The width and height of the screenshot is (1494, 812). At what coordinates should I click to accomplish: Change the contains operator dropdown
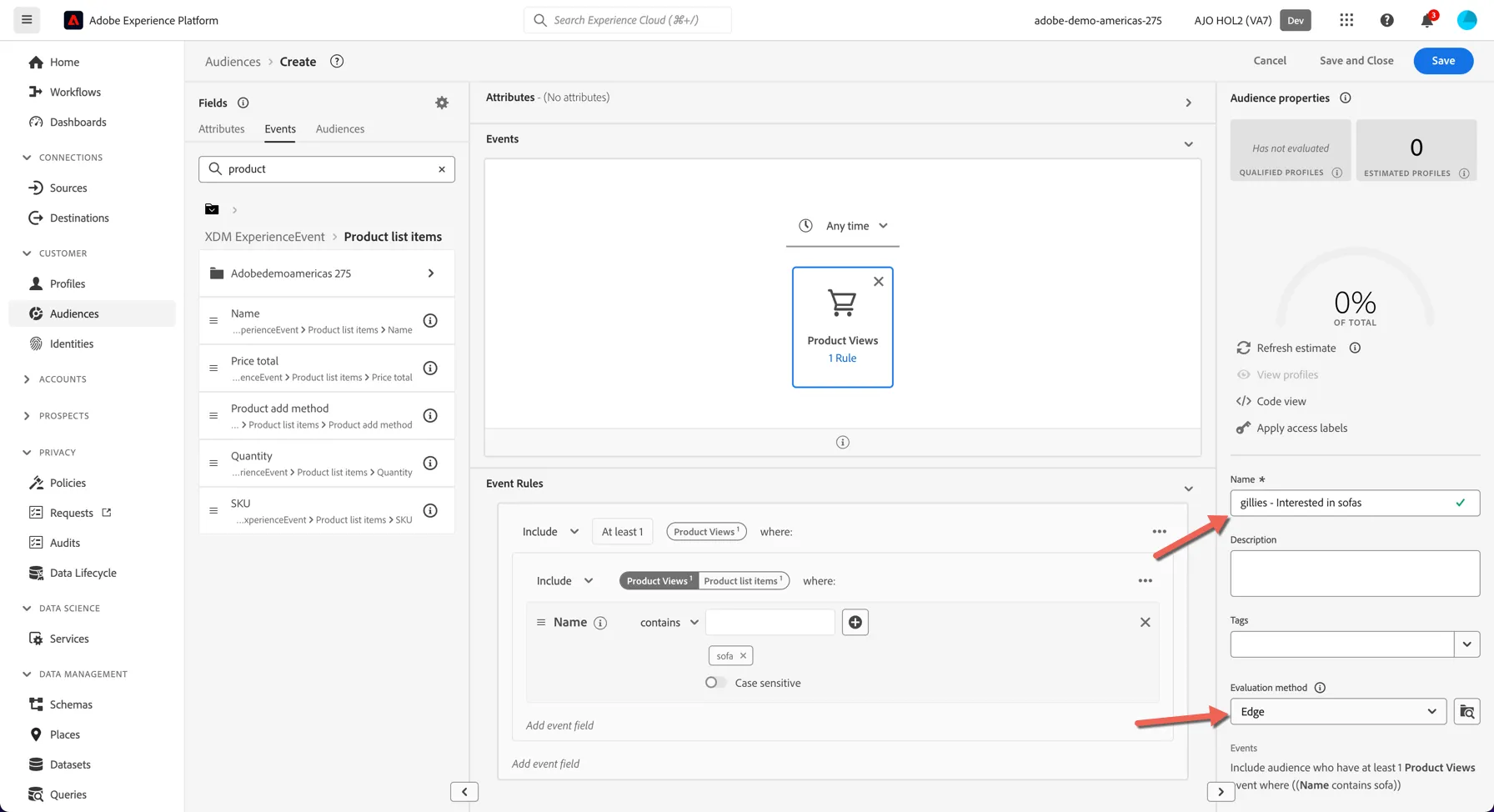coord(669,623)
